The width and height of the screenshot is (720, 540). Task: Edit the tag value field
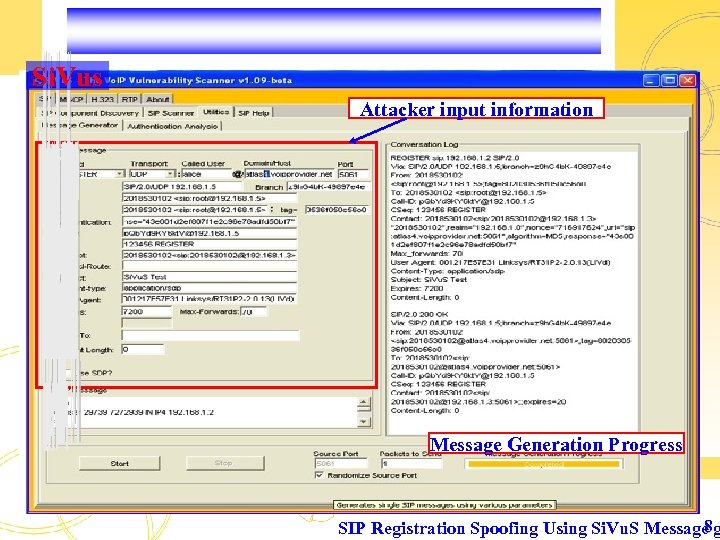pos(338,210)
